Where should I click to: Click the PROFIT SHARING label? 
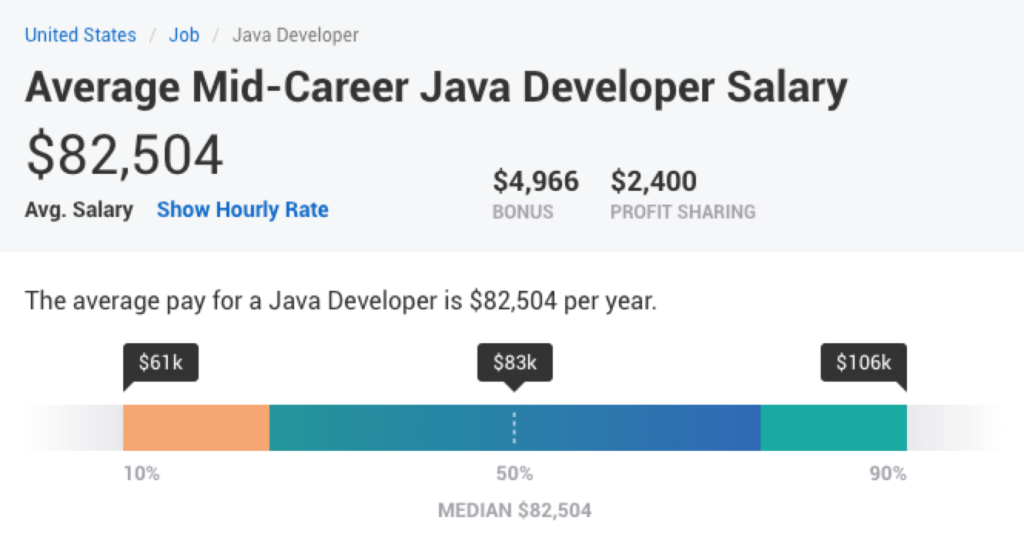click(683, 212)
